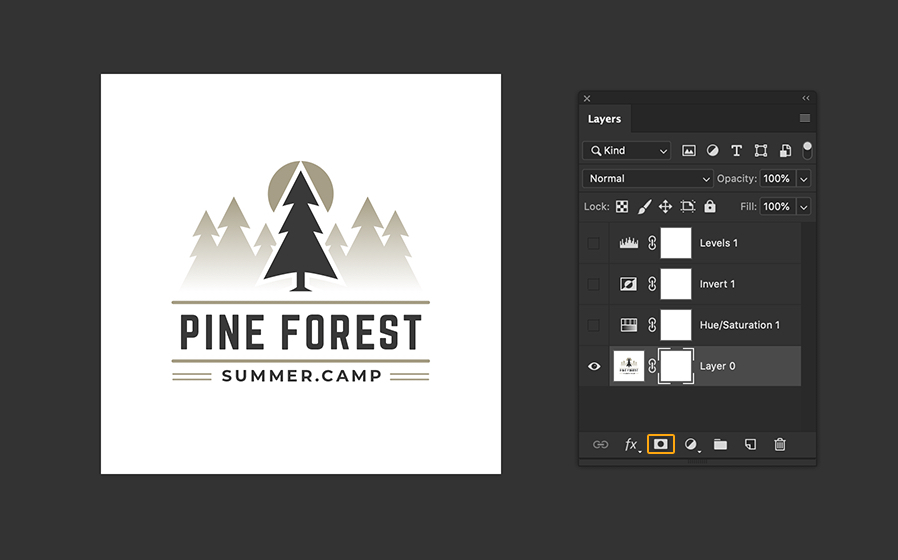
Task: Select the Invert 1 layer name
Action: pos(717,284)
